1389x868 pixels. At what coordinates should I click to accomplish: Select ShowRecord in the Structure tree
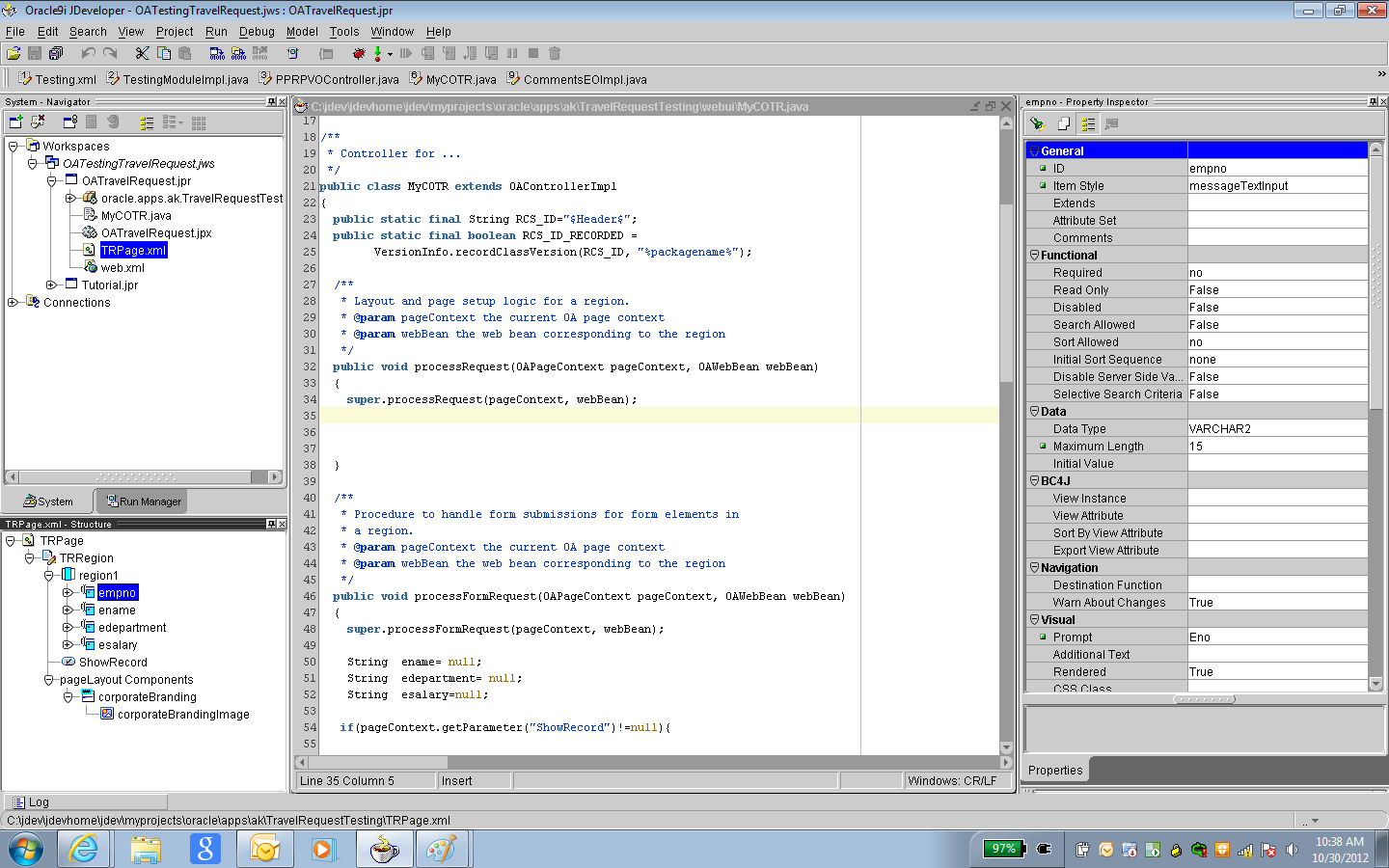(105, 663)
